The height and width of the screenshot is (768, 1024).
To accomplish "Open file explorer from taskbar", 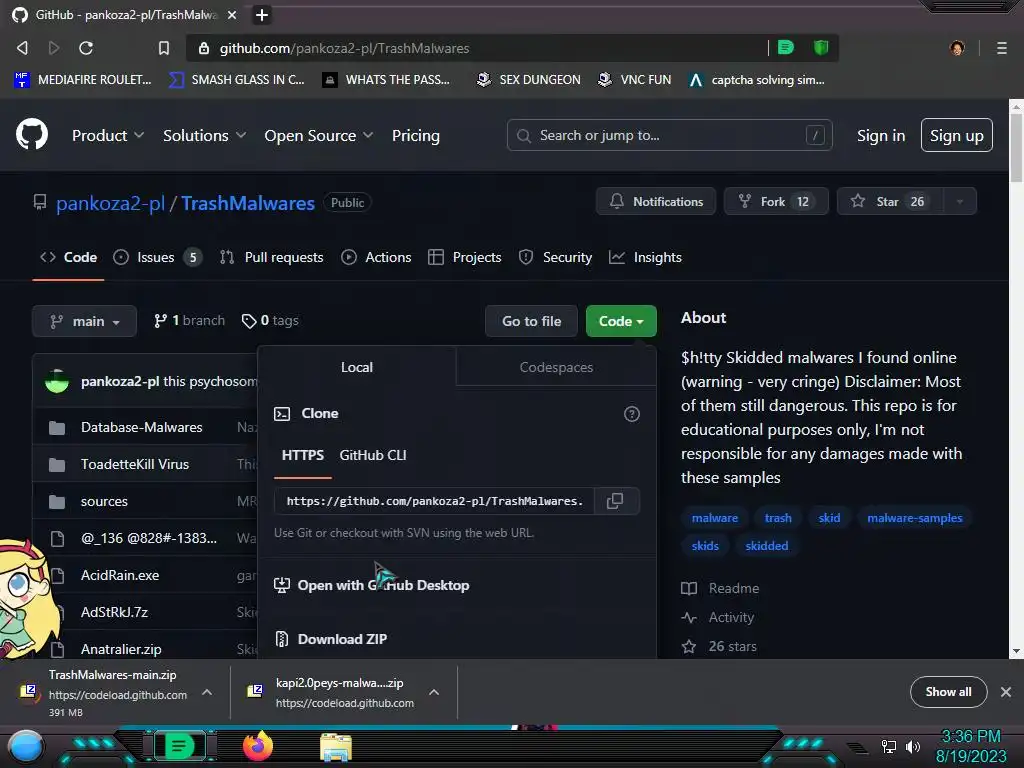I will [336, 747].
